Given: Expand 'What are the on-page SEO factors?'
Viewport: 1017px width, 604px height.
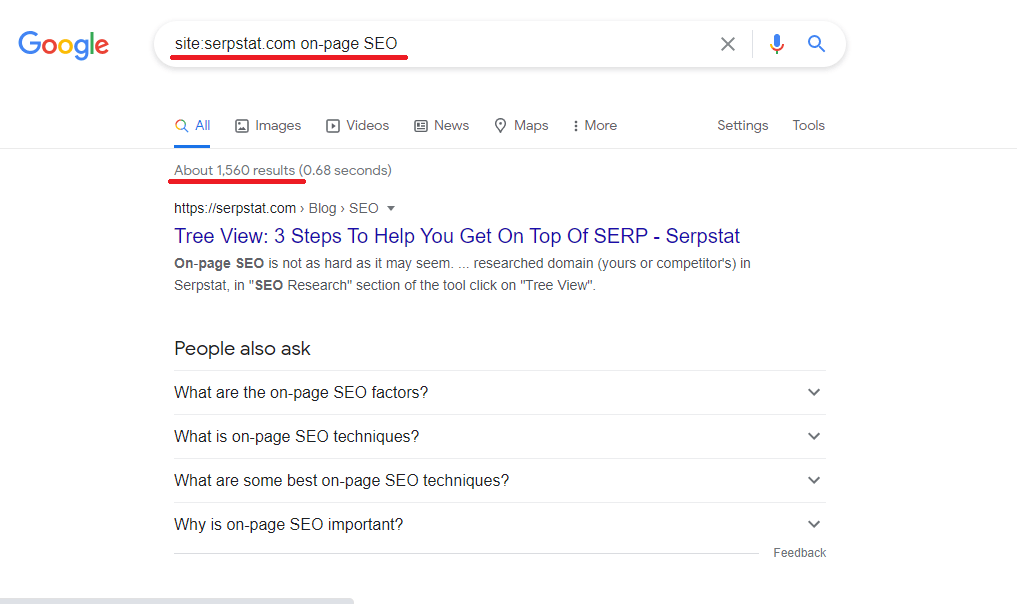Looking at the screenshot, I should pos(499,393).
